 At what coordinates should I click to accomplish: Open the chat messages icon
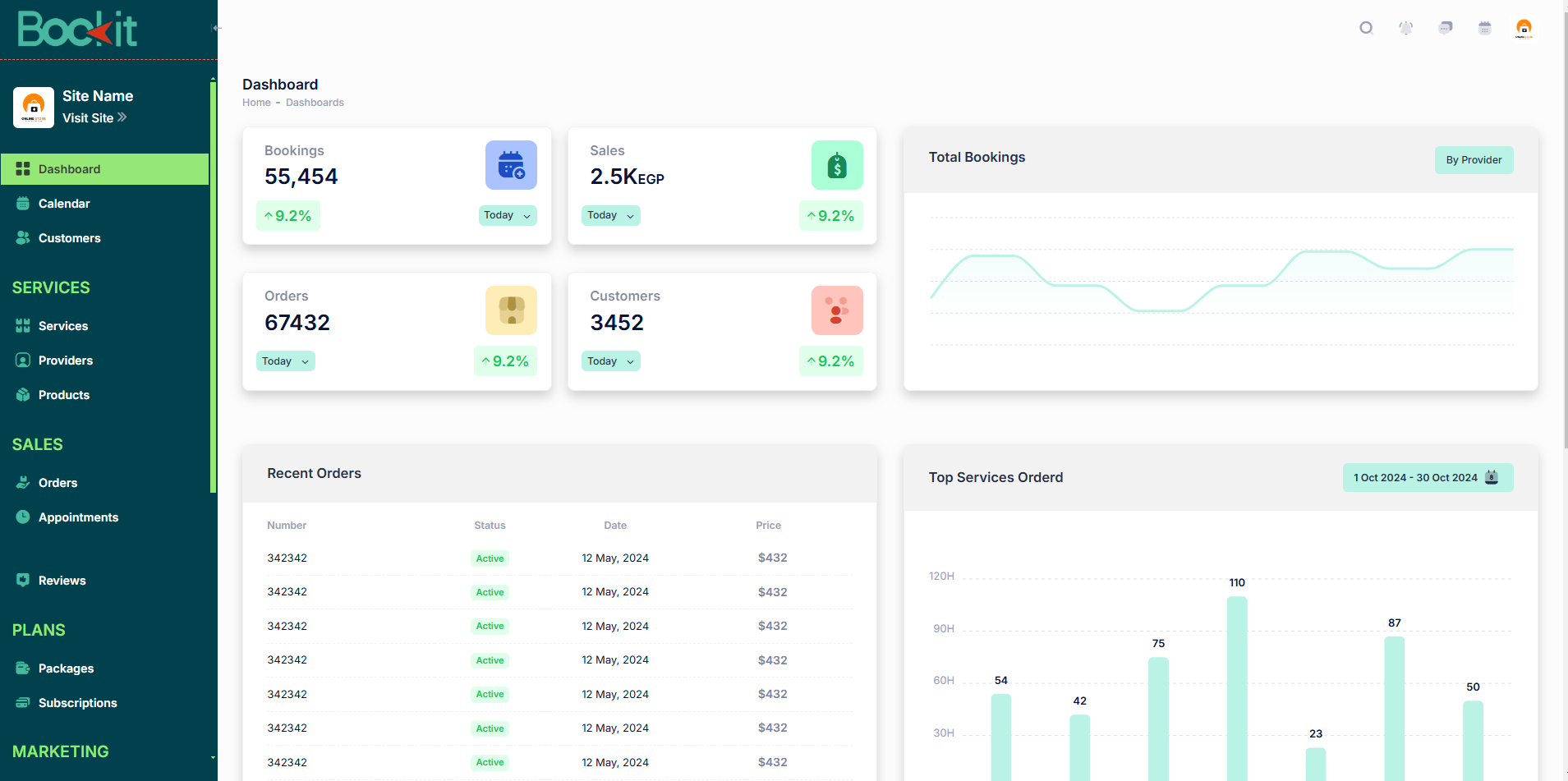[1446, 28]
